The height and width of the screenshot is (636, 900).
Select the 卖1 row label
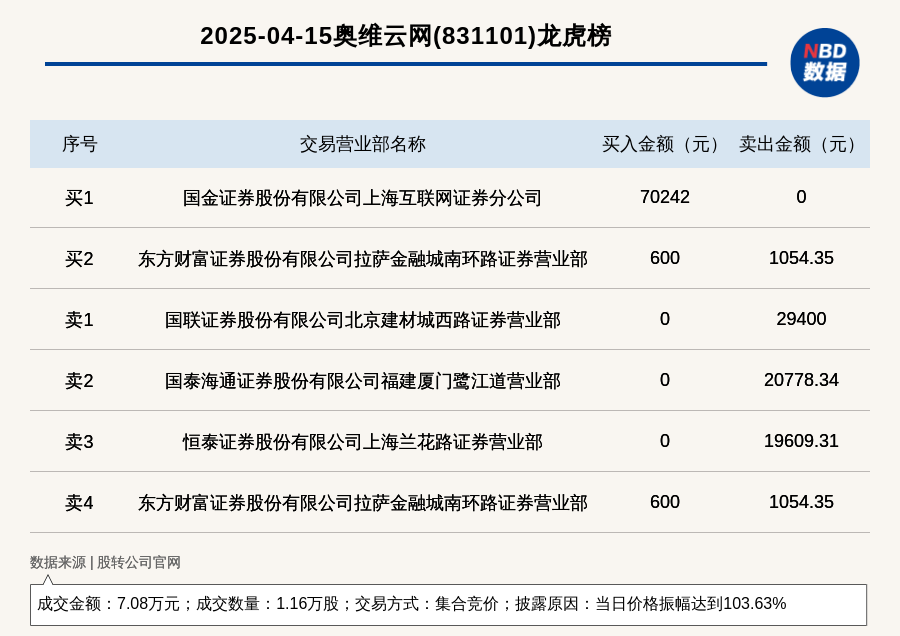79,320
